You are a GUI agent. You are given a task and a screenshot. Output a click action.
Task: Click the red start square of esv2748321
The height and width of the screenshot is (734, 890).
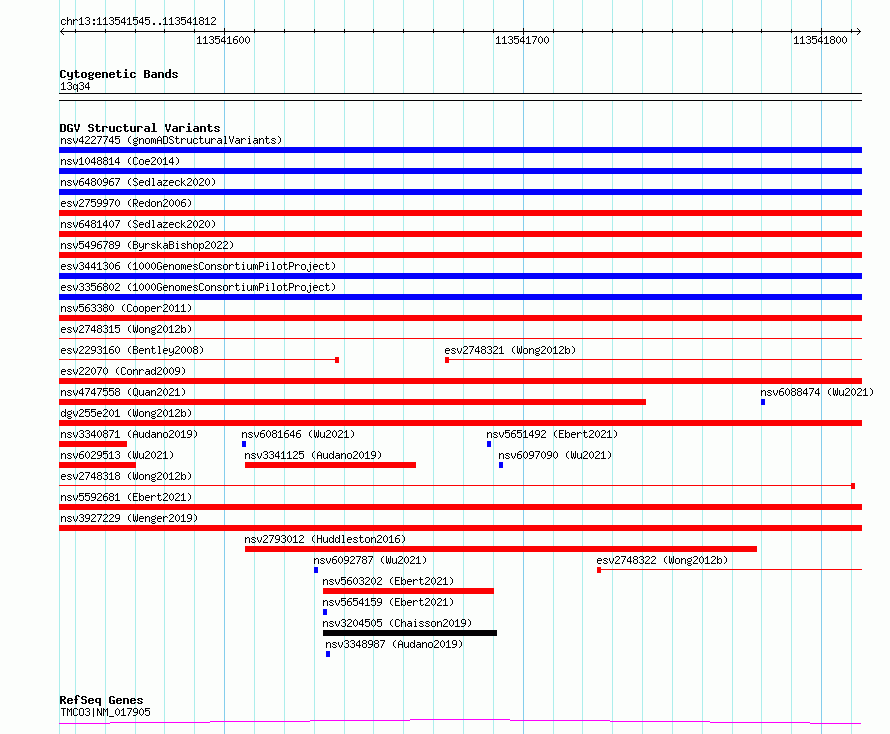point(447,360)
